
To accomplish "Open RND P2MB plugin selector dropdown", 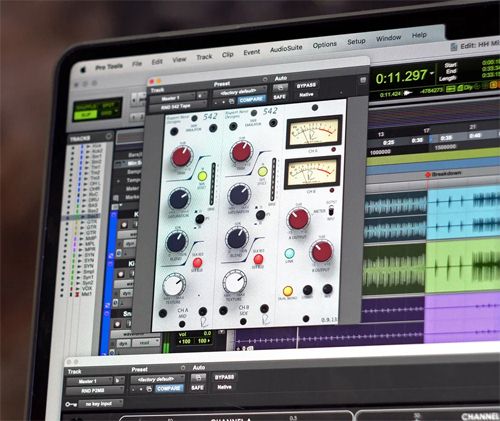I will click(95, 390).
